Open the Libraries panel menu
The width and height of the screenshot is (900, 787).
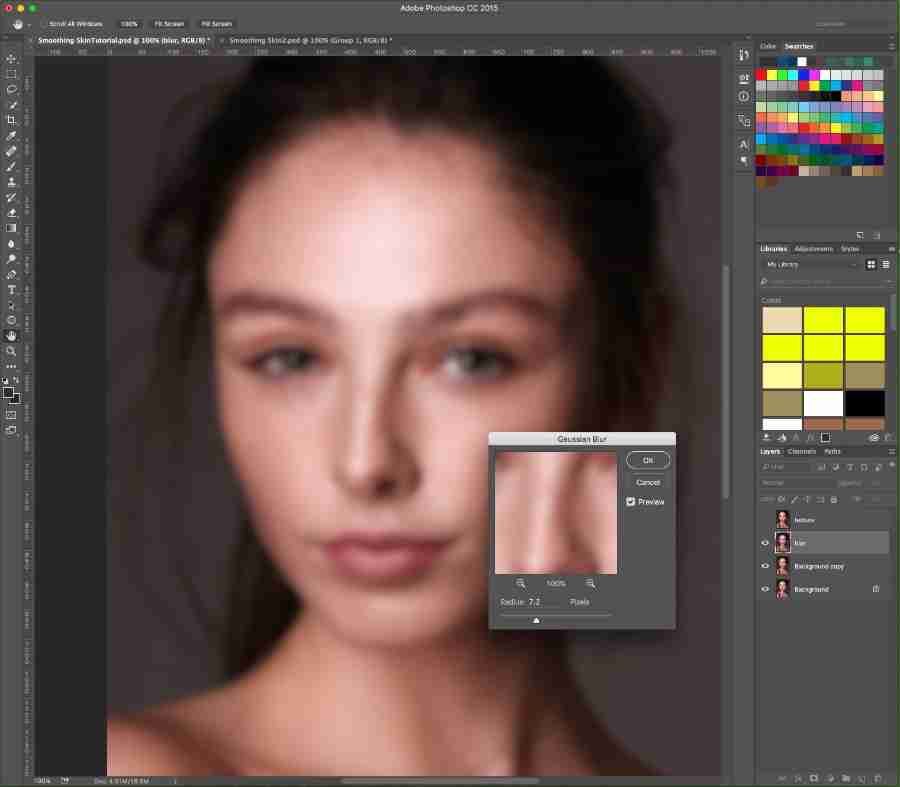coord(891,249)
